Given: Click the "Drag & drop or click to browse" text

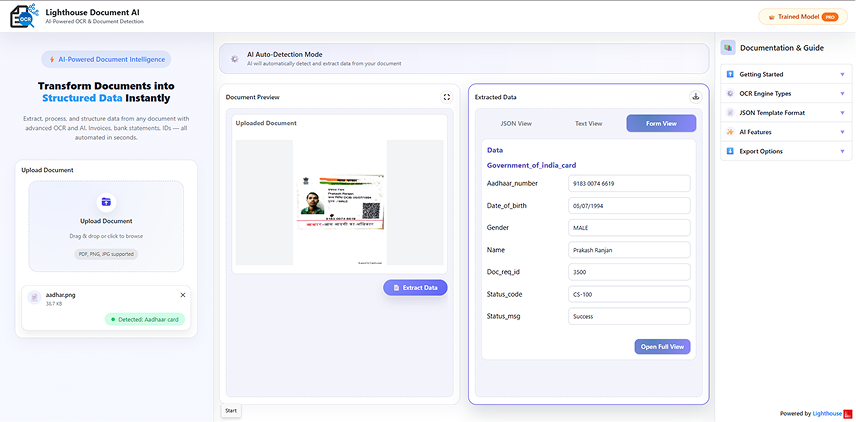Looking at the screenshot, I should tap(106, 236).
